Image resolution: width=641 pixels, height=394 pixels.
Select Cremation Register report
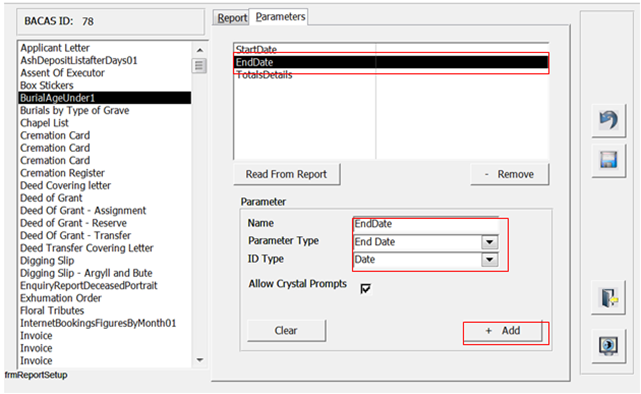tap(105, 173)
